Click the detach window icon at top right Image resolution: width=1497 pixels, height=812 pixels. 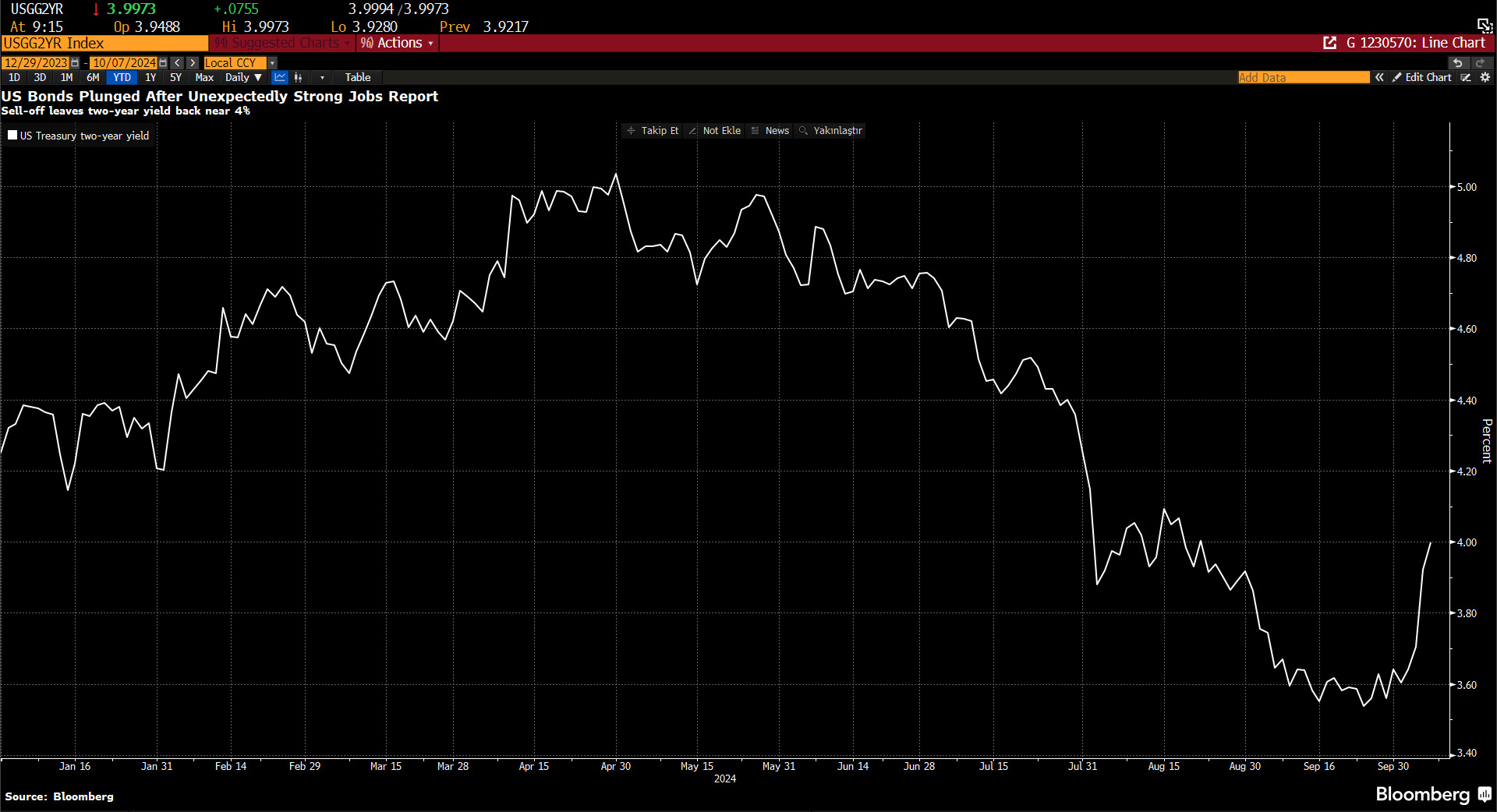1485,25
